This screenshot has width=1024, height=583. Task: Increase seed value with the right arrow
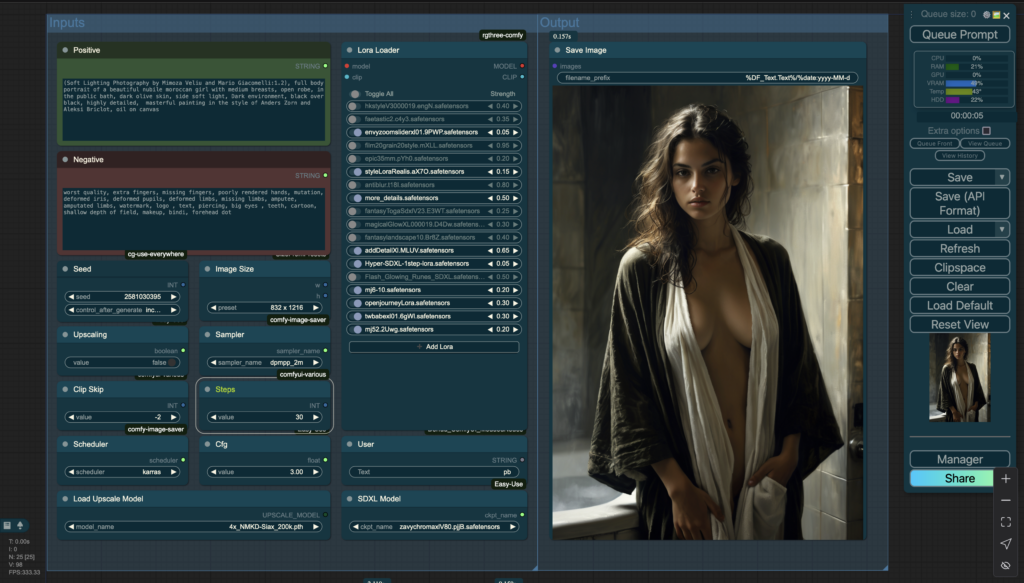pyautogui.click(x=173, y=296)
